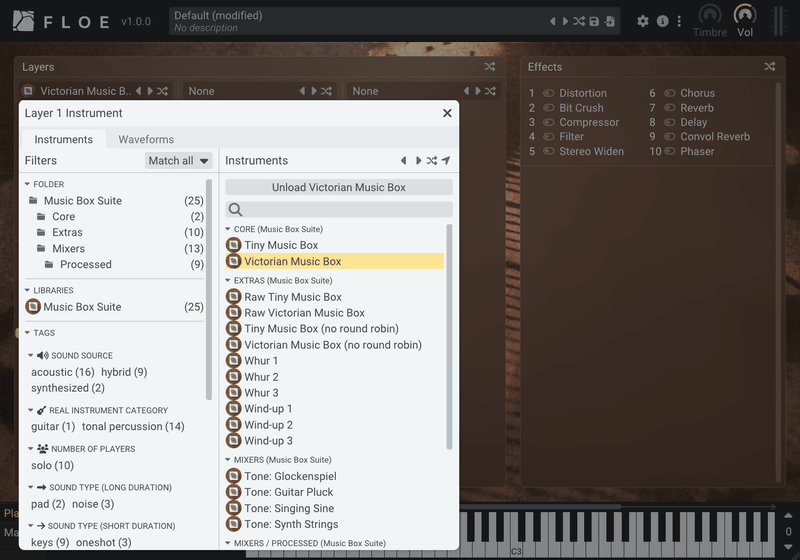Screen dimensions: 800x560
Task: Adjust the Vol knob
Action: pos(745,15)
